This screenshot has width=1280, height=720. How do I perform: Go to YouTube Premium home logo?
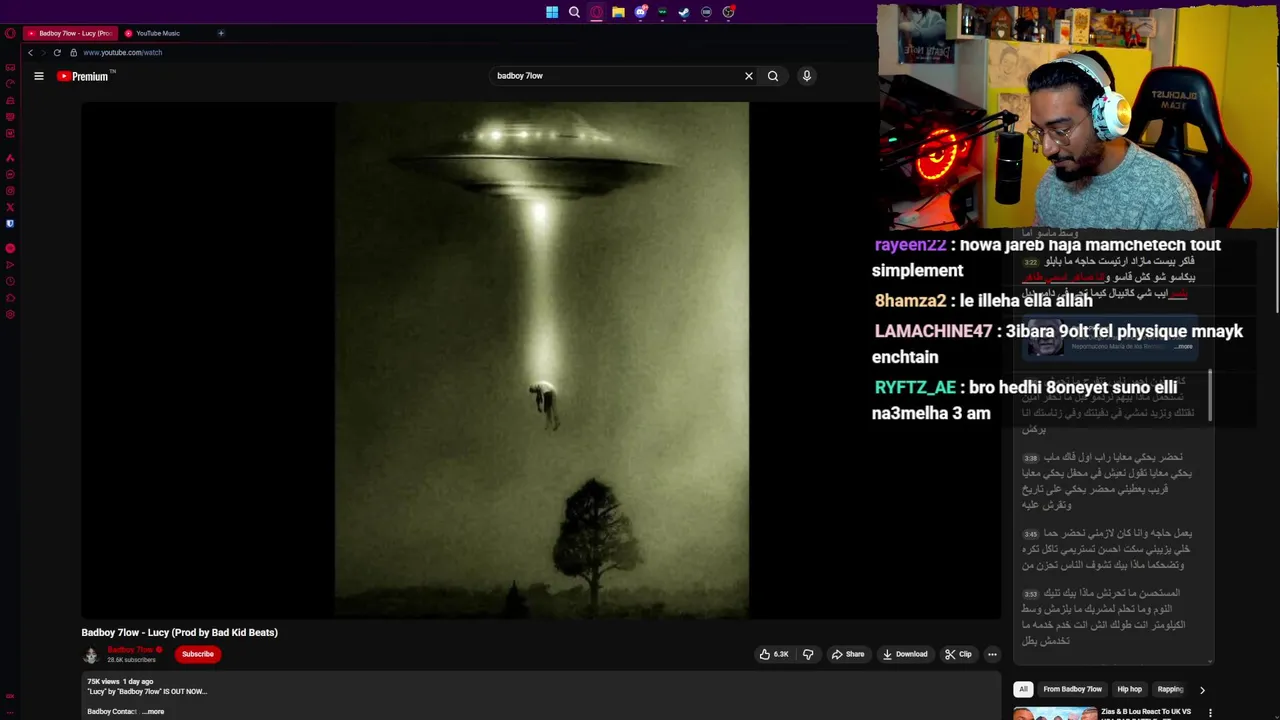click(86, 76)
